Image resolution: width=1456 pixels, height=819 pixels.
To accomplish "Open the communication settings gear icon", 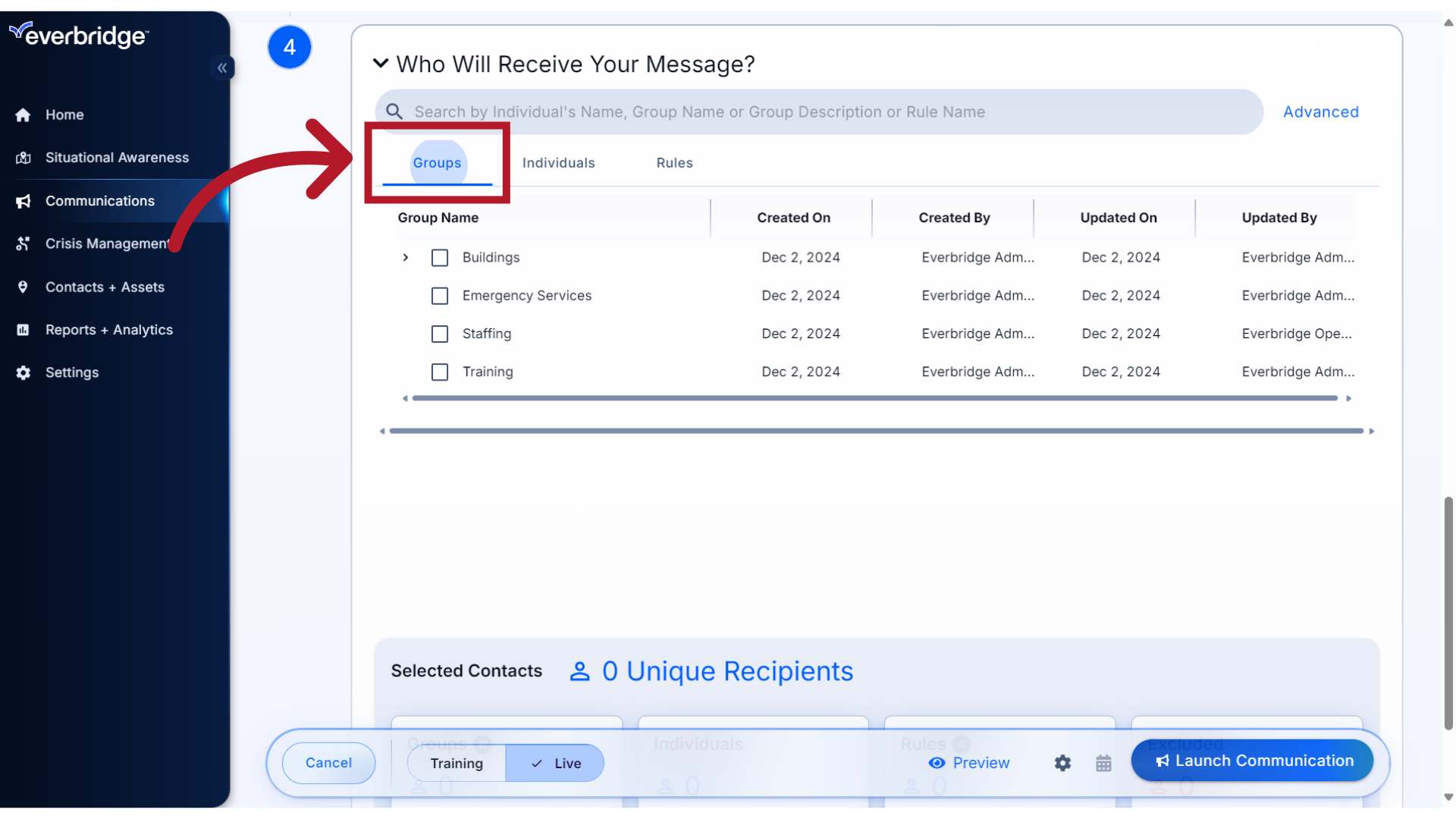I will [1062, 763].
